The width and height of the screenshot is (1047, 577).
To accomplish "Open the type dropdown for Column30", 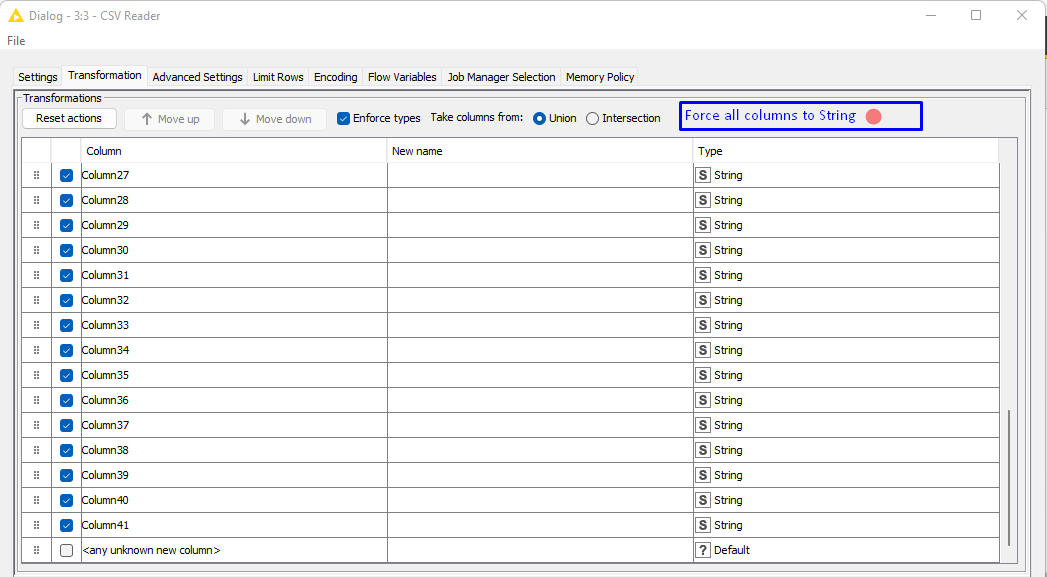I will (846, 250).
